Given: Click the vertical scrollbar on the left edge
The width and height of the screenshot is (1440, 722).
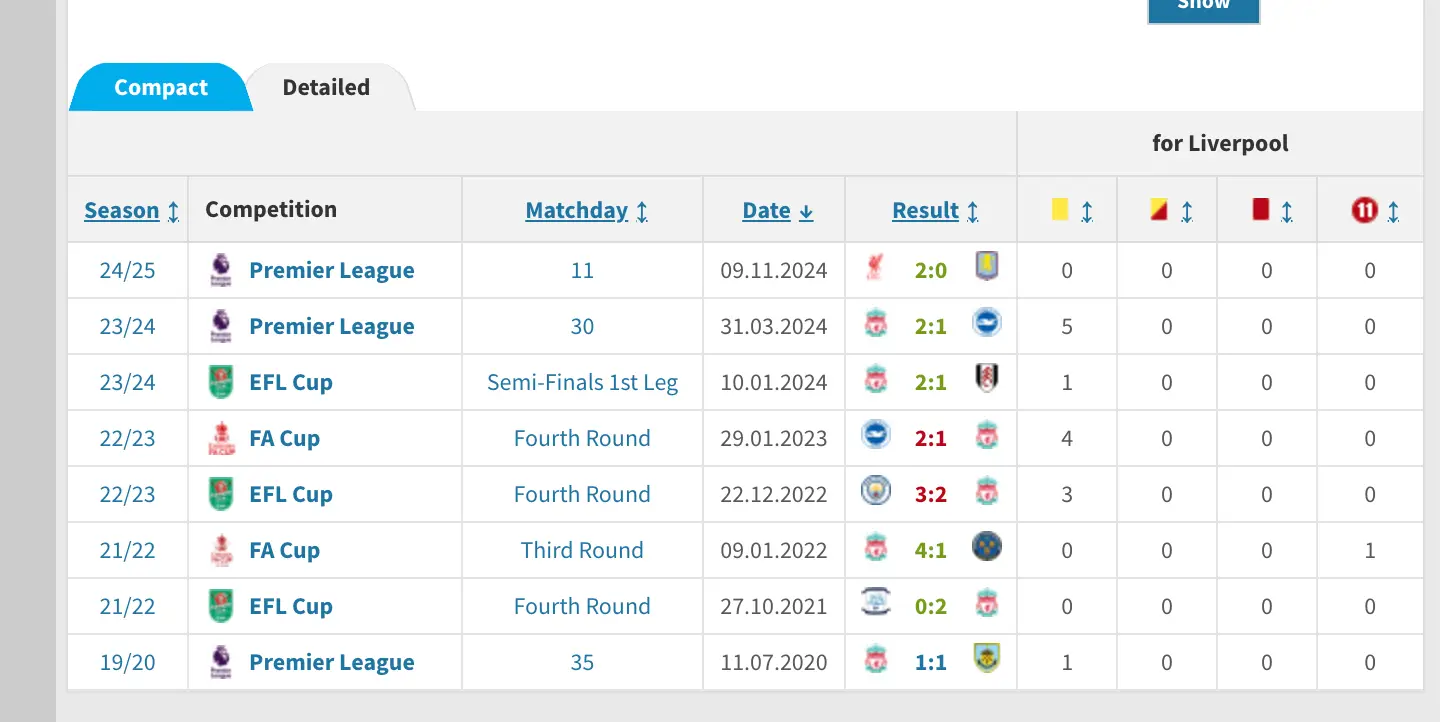Looking at the screenshot, I should (30, 360).
